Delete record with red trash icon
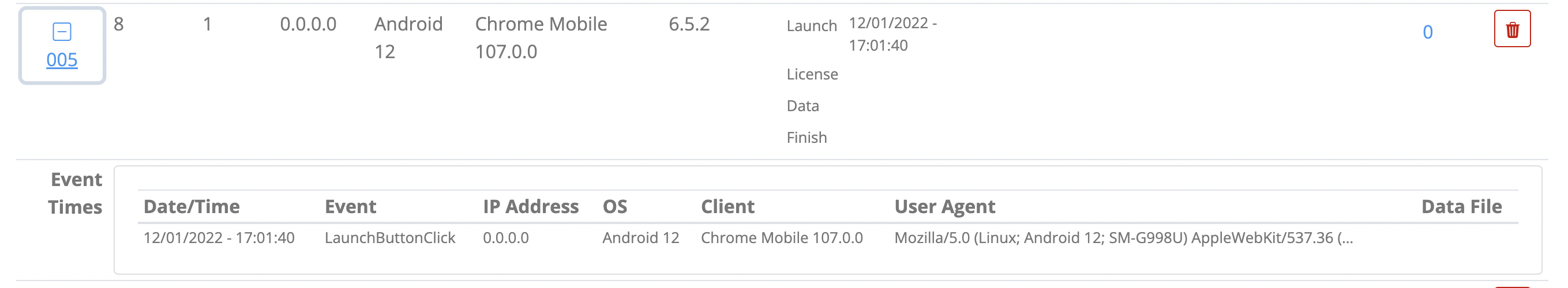This screenshot has width=1568, height=288. (1512, 29)
